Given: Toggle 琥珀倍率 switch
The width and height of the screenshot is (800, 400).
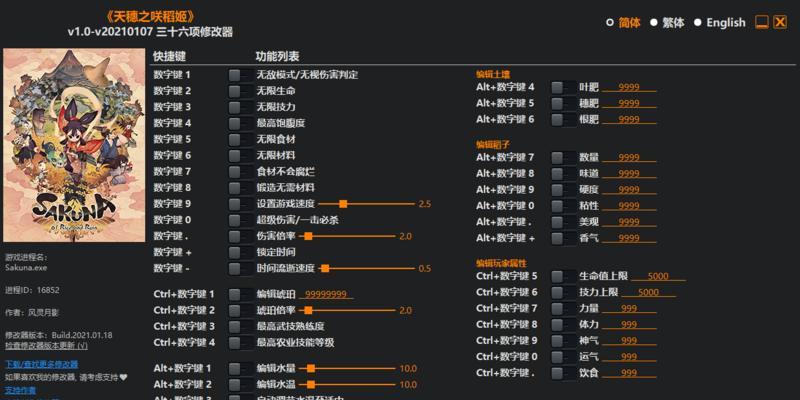Looking at the screenshot, I should pyautogui.click(x=240, y=310).
